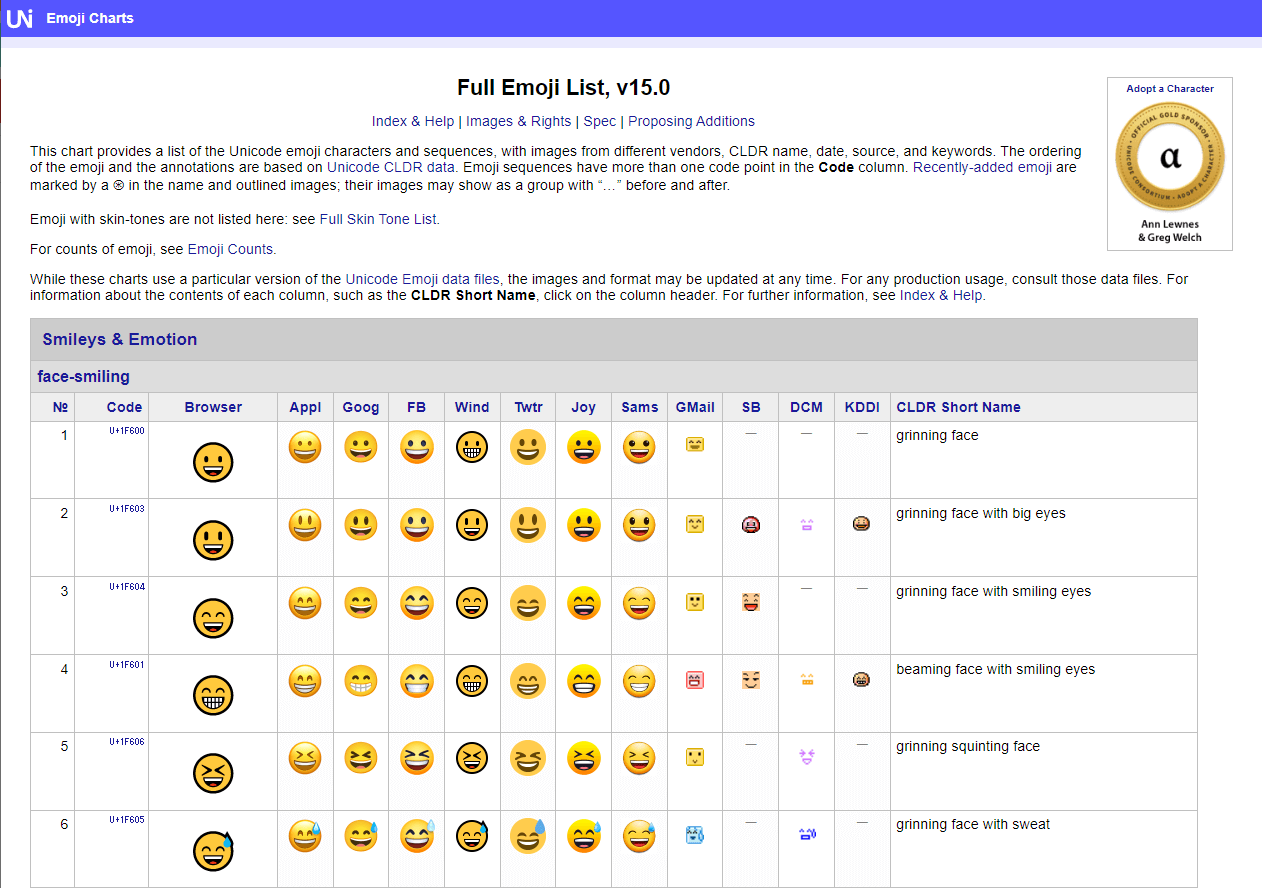This screenshot has width=1262, height=888.
Task: Click DCM grinning face with big eyes
Action: pos(806,524)
